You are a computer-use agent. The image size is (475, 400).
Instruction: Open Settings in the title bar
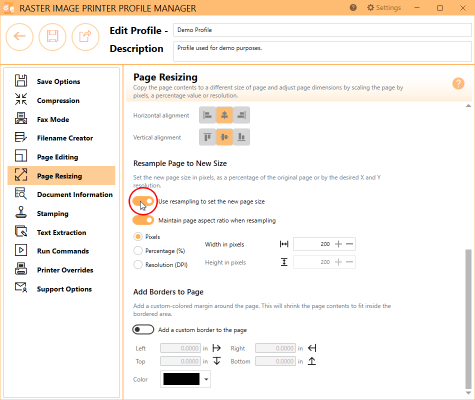point(384,8)
